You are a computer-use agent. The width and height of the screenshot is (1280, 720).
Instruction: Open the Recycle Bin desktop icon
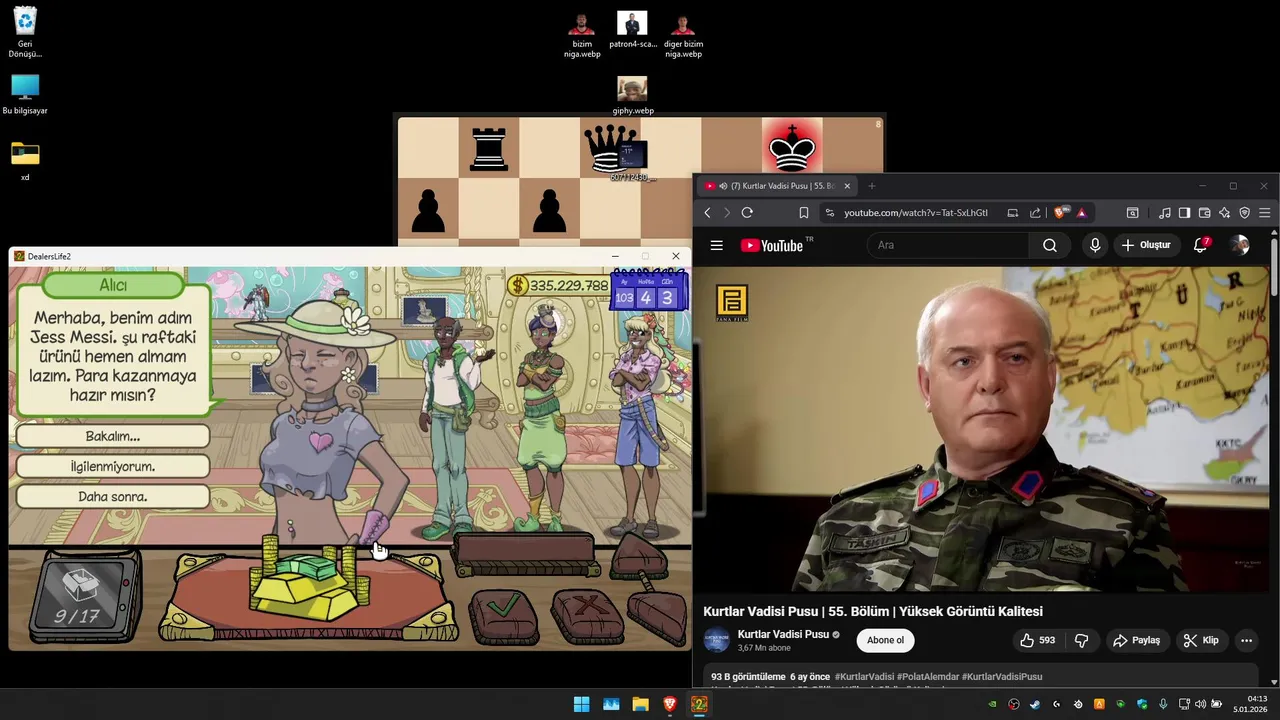[x=25, y=32]
